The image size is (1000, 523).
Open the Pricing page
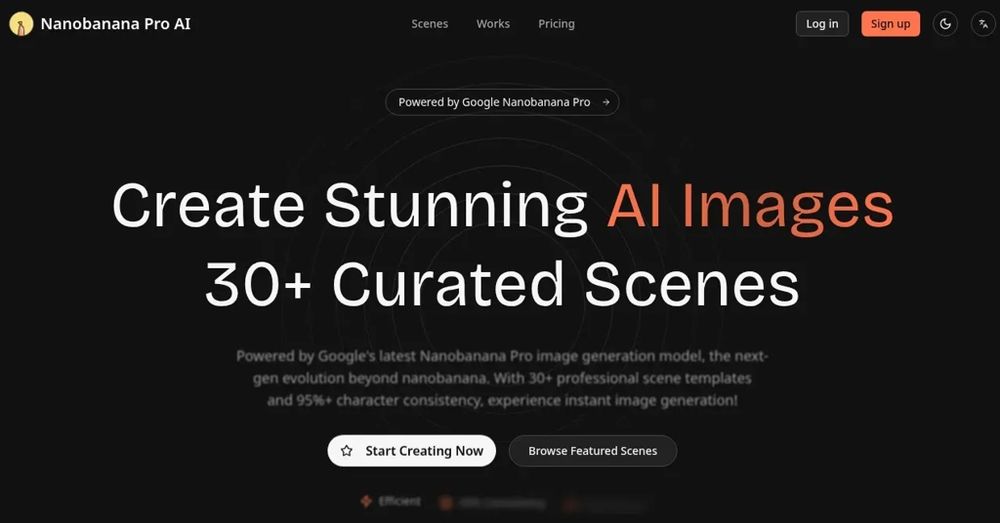point(556,24)
